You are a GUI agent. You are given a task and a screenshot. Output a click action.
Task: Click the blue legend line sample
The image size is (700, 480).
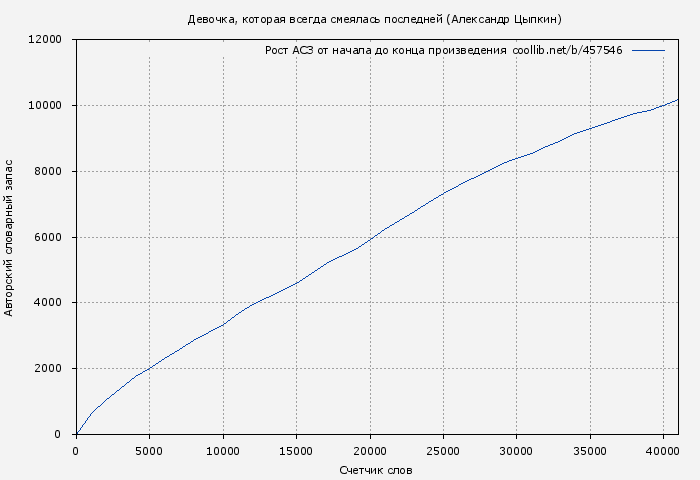648,50
